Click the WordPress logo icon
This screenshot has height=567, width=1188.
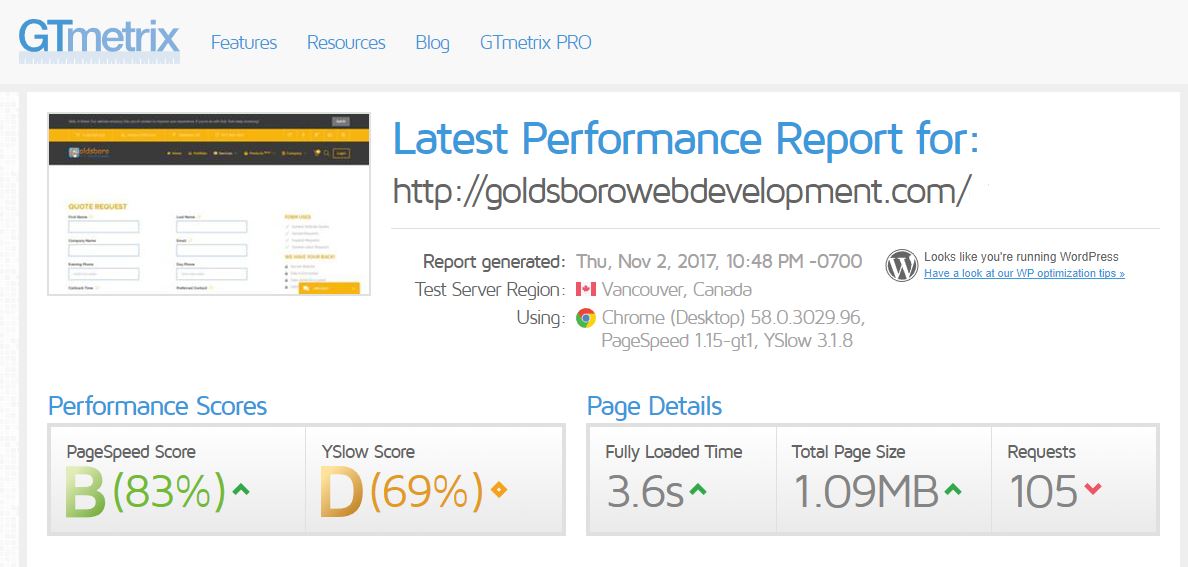point(902,266)
